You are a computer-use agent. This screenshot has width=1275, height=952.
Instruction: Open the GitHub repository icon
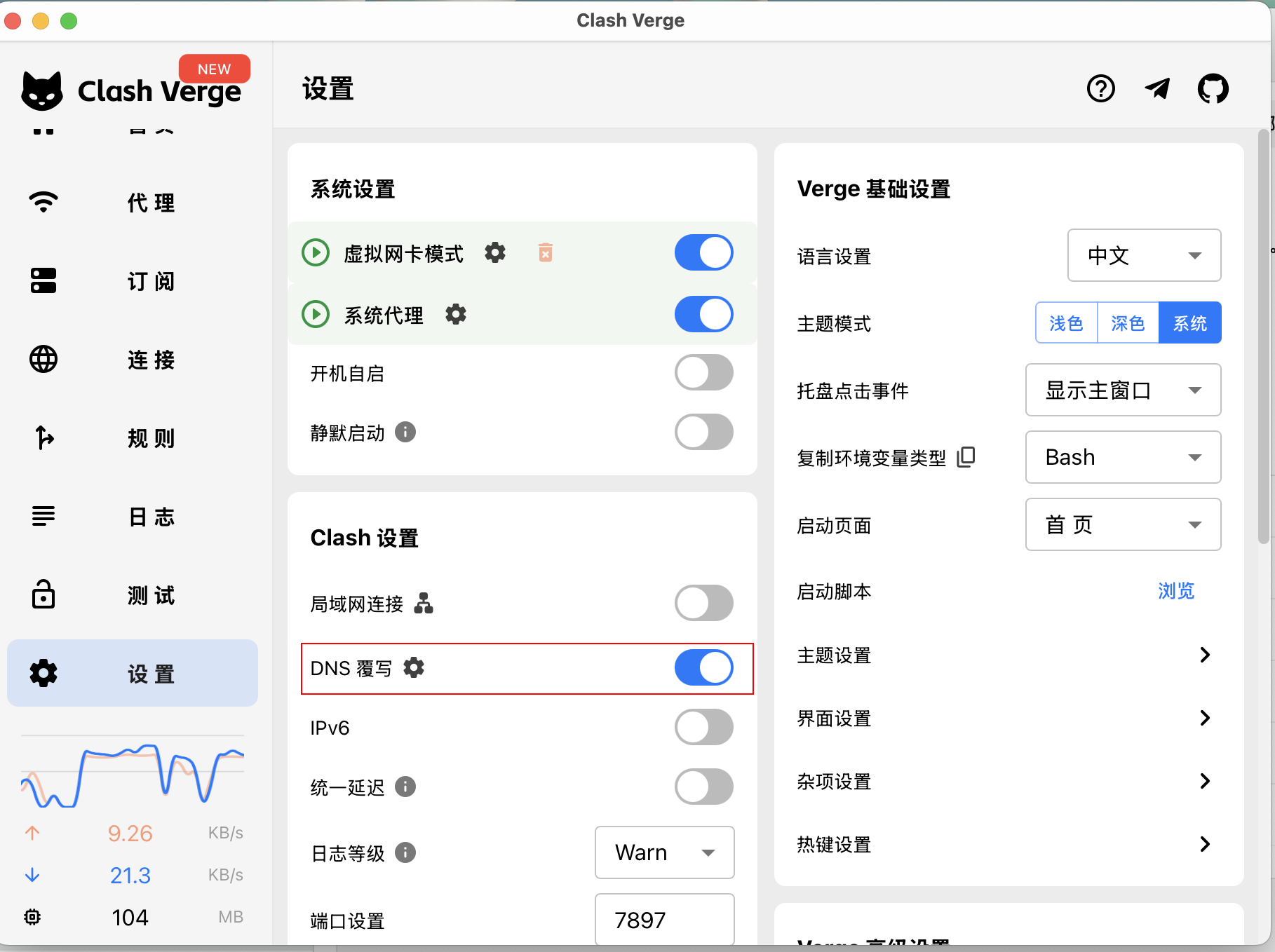[1213, 89]
